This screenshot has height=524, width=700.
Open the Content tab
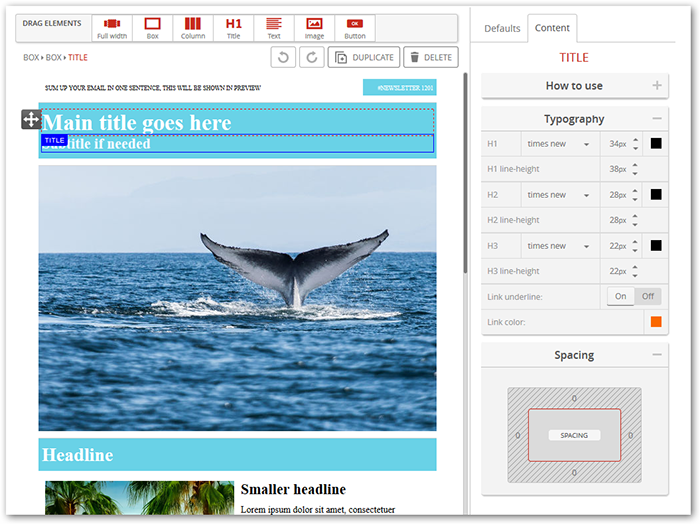[552, 28]
